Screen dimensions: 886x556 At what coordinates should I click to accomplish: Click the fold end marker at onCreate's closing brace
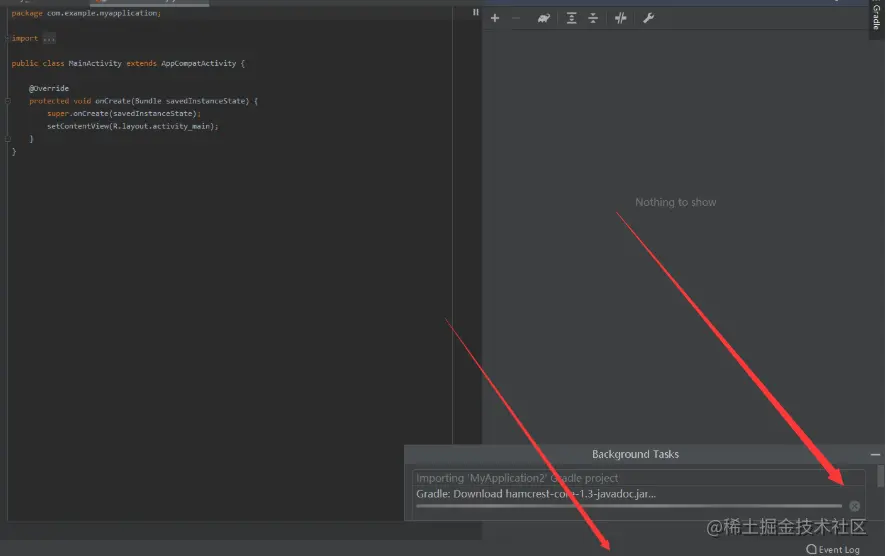8,138
